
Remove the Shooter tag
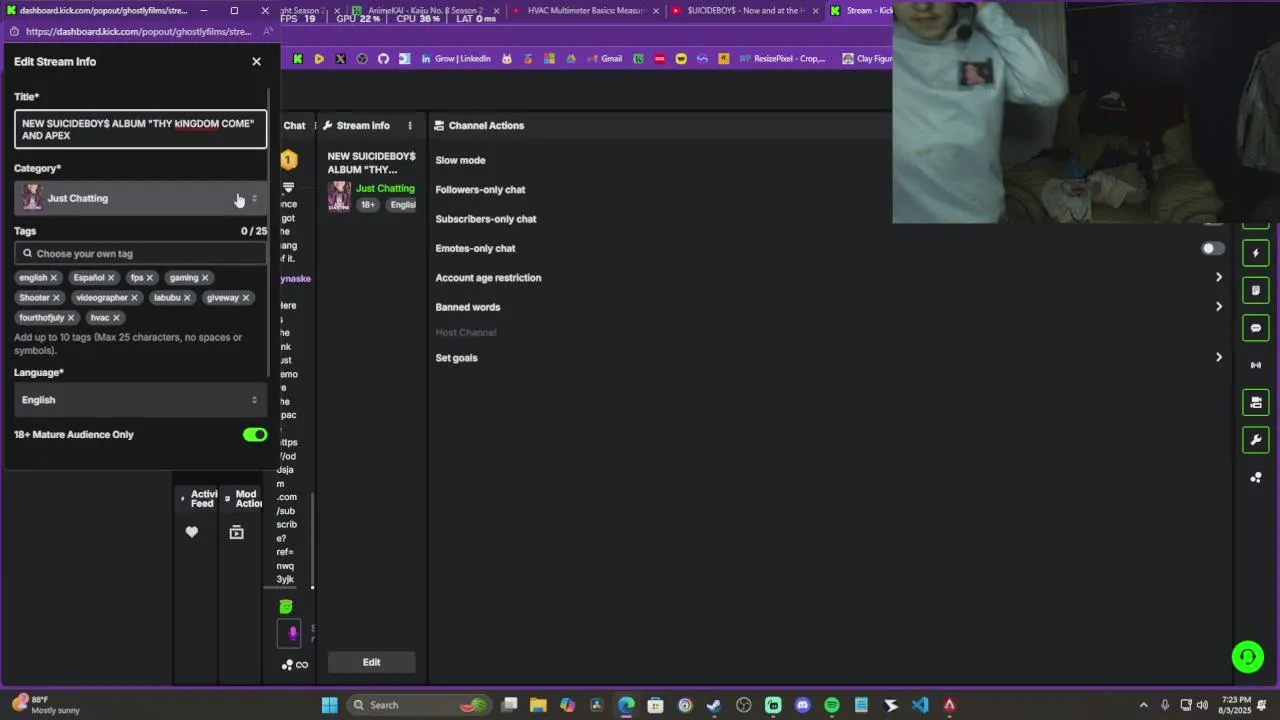coord(56,298)
